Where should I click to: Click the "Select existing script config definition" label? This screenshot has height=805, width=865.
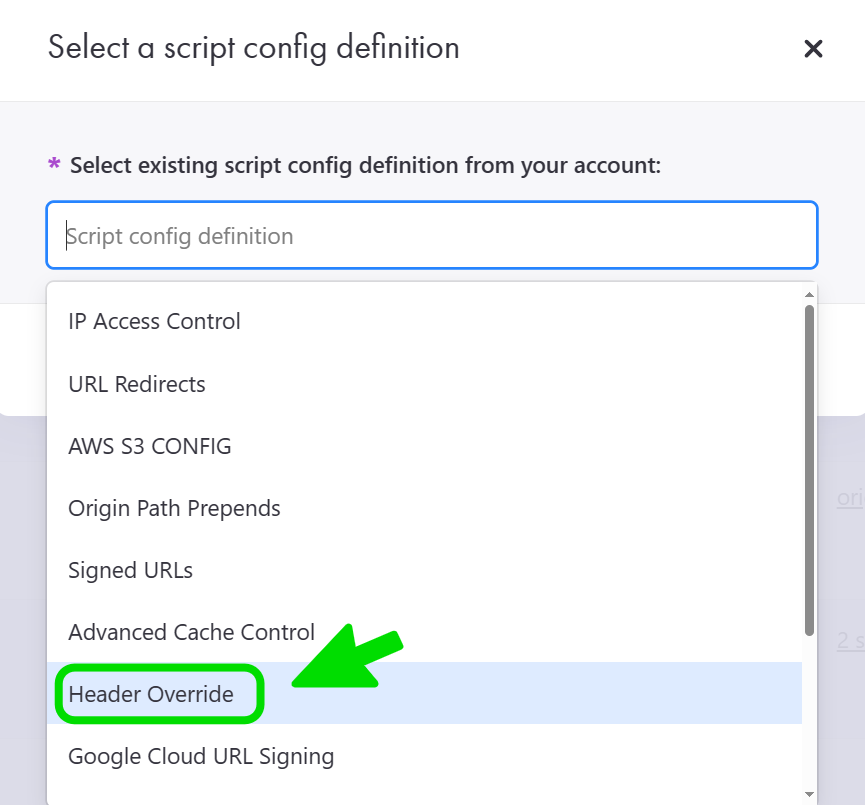click(x=365, y=165)
